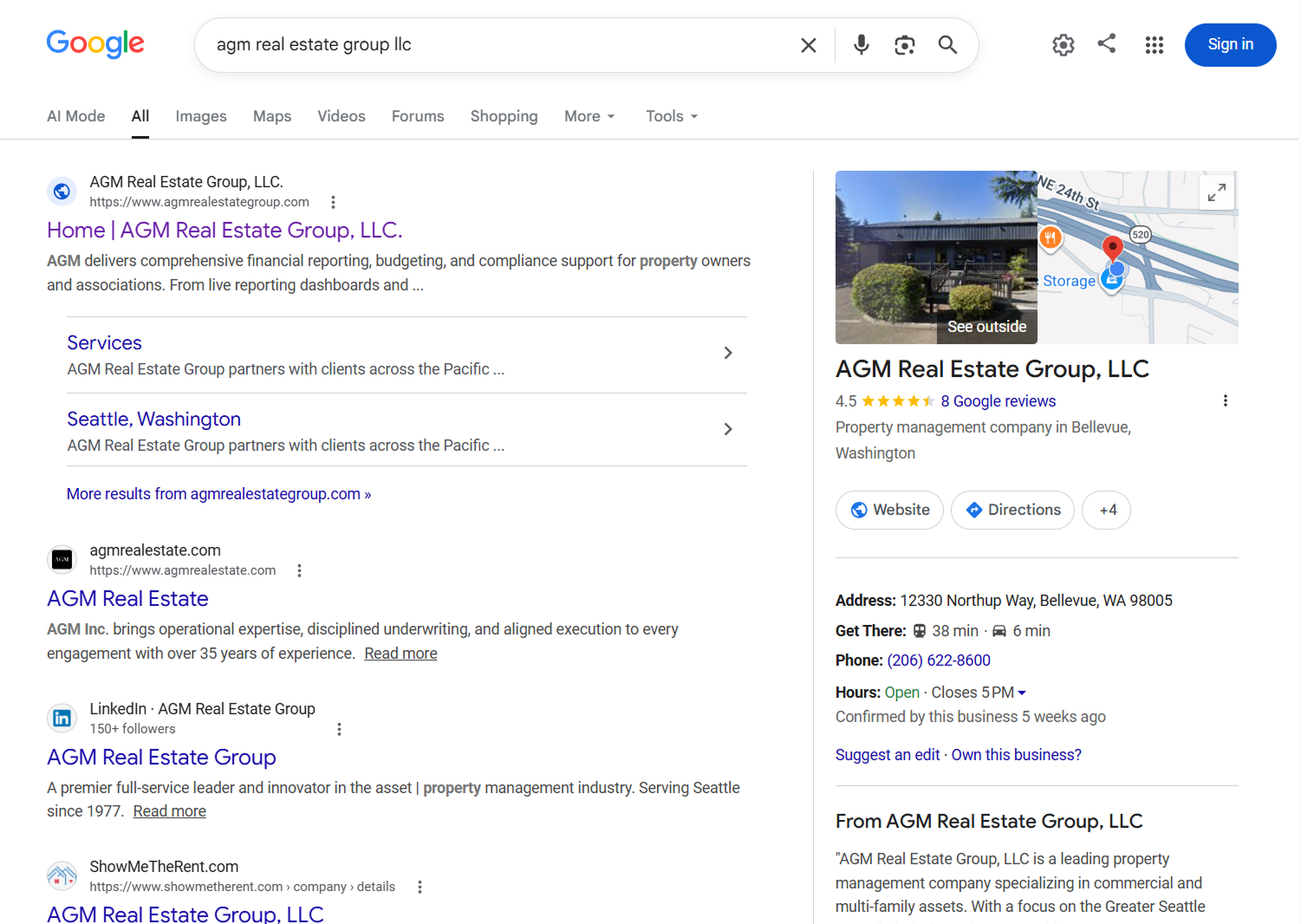Open Quick settings gear icon

(x=1063, y=45)
